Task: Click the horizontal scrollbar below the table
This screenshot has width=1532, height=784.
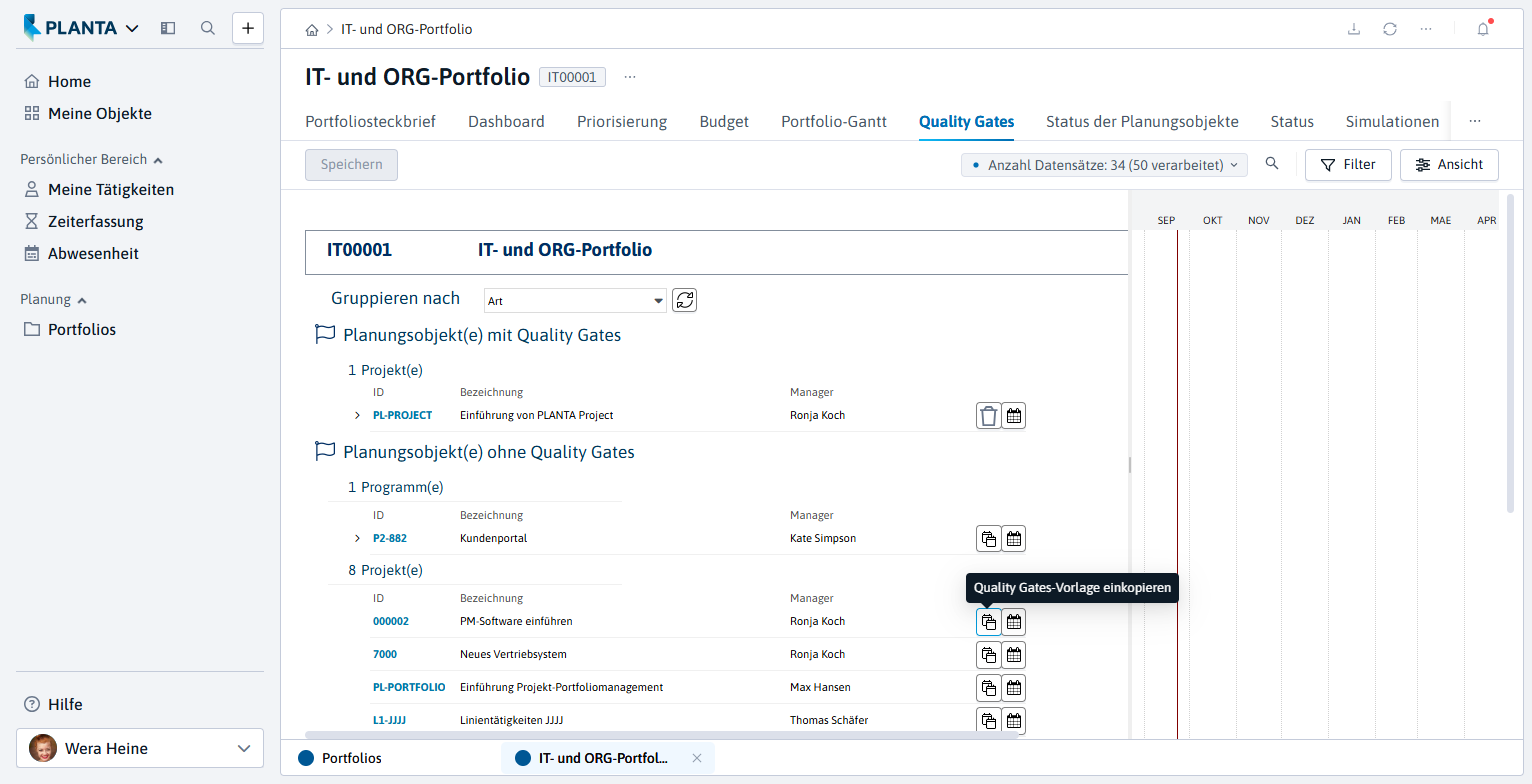Action: pos(661,735)
